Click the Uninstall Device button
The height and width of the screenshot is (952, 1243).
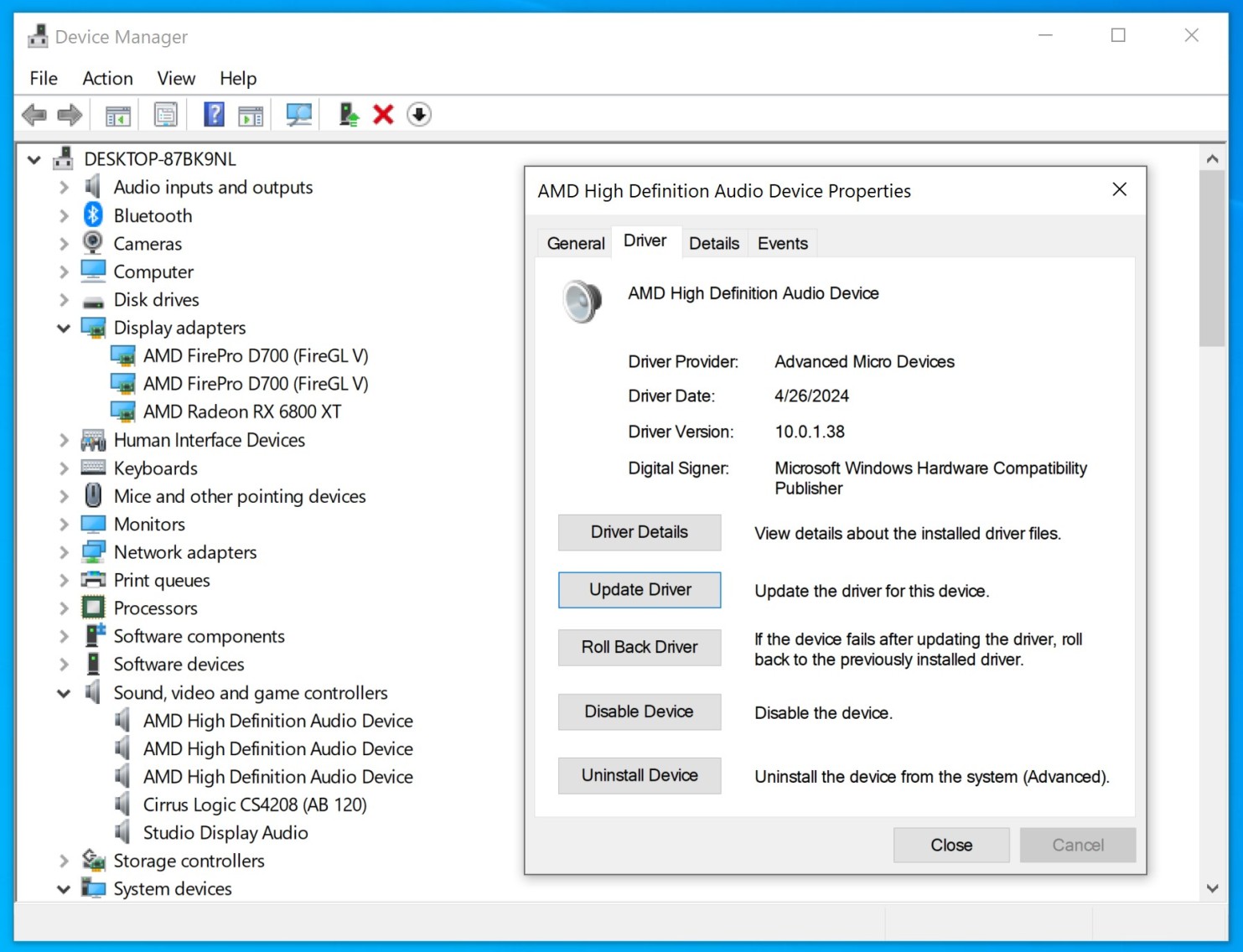(x=640, y=775)
